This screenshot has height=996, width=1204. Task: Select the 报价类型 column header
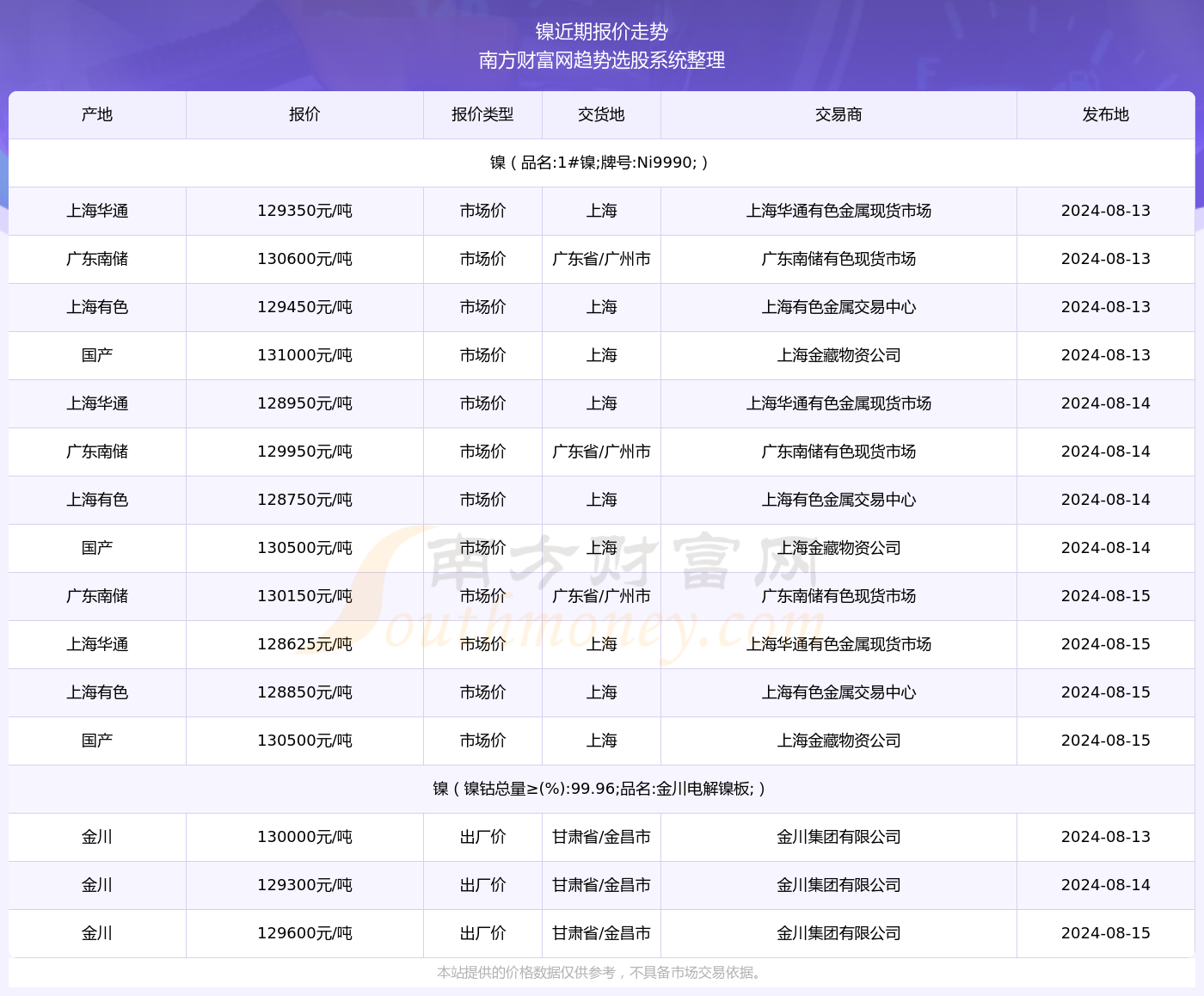[482, 114]
